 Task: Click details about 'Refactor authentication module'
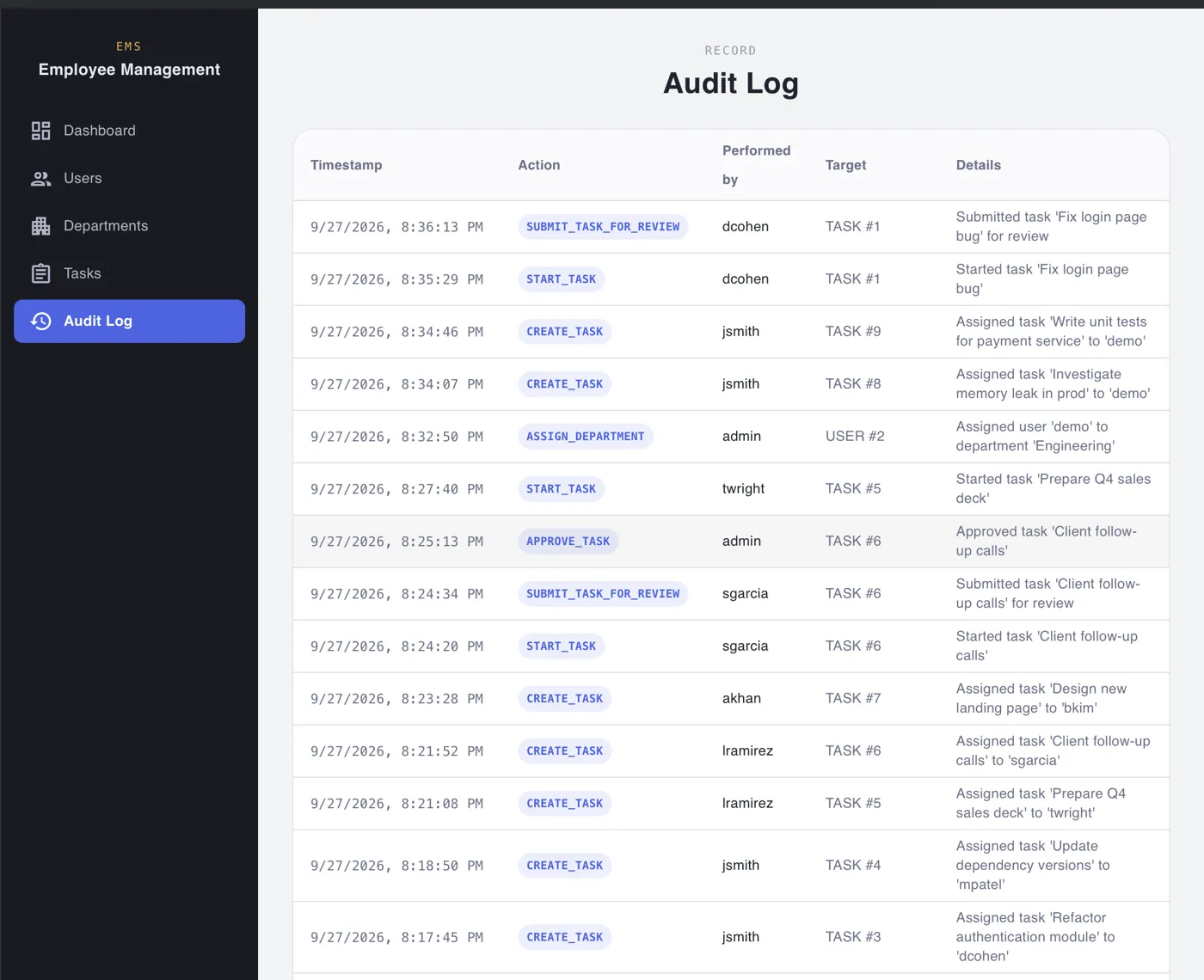pyautogui.click(x=1035, y=937)
